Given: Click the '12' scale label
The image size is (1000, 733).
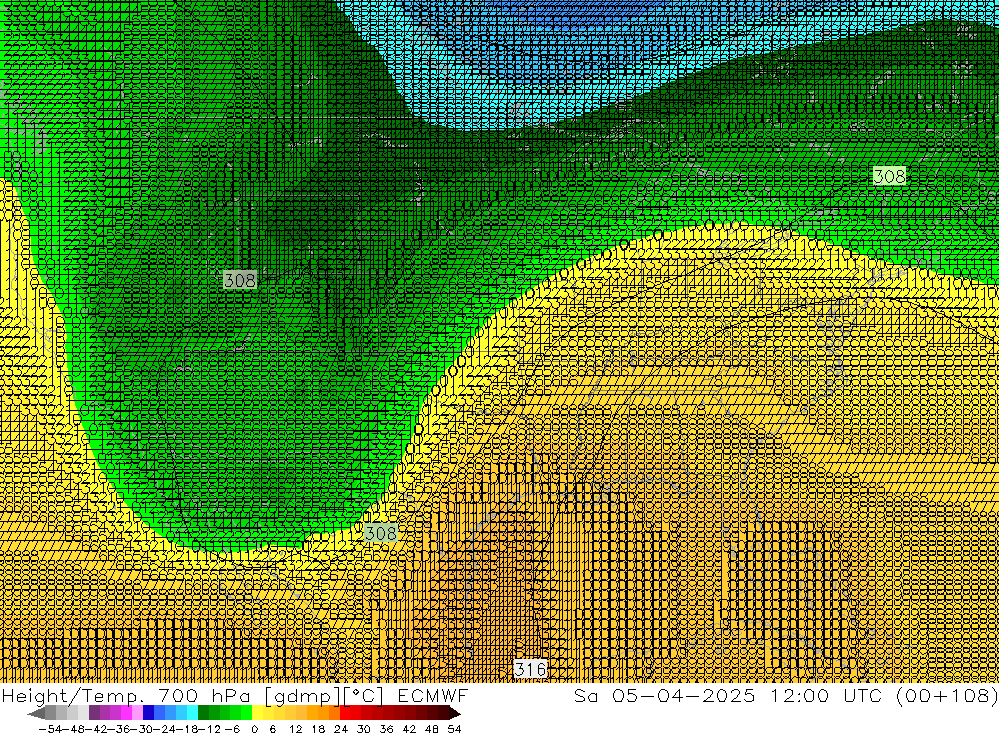Looking at the screenshot, I should pyautogui.click(x=295, y=729).
